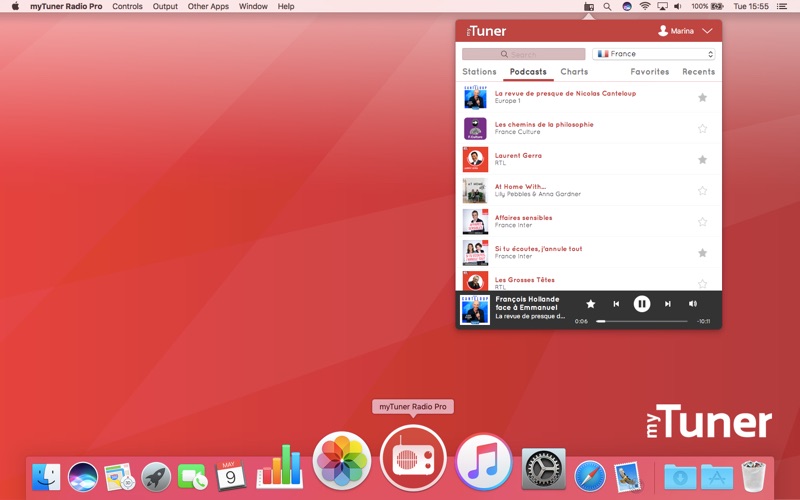This screenshot has height=500, width=800.
Task: Click the myTuner logo in the popup header
Action: (486, 31)
